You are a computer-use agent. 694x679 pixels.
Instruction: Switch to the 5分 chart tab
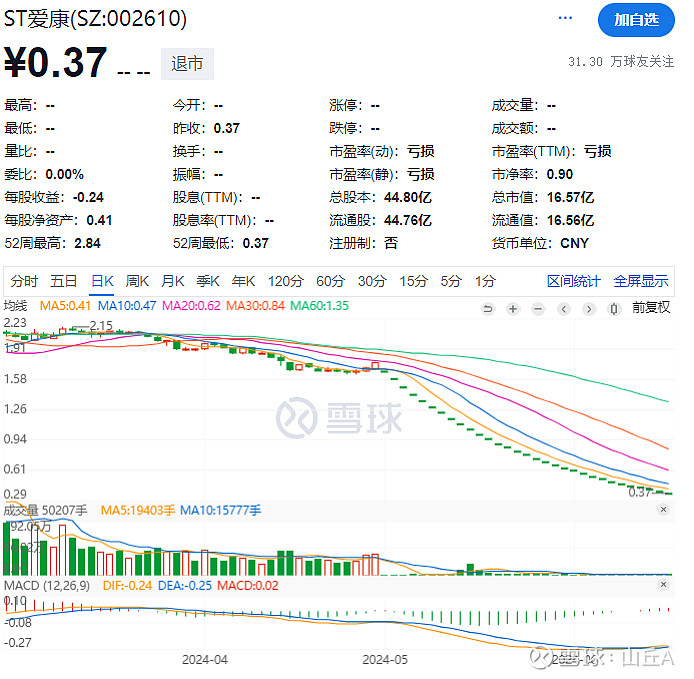pos(451,281)
